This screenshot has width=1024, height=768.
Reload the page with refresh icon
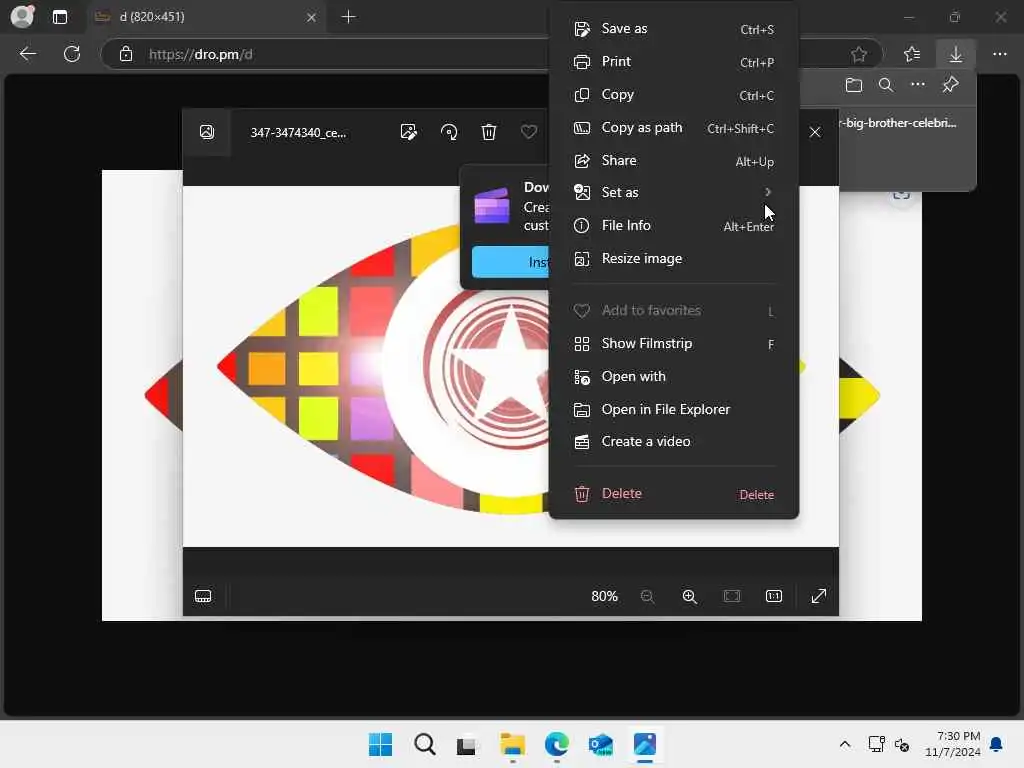(72, 54)
